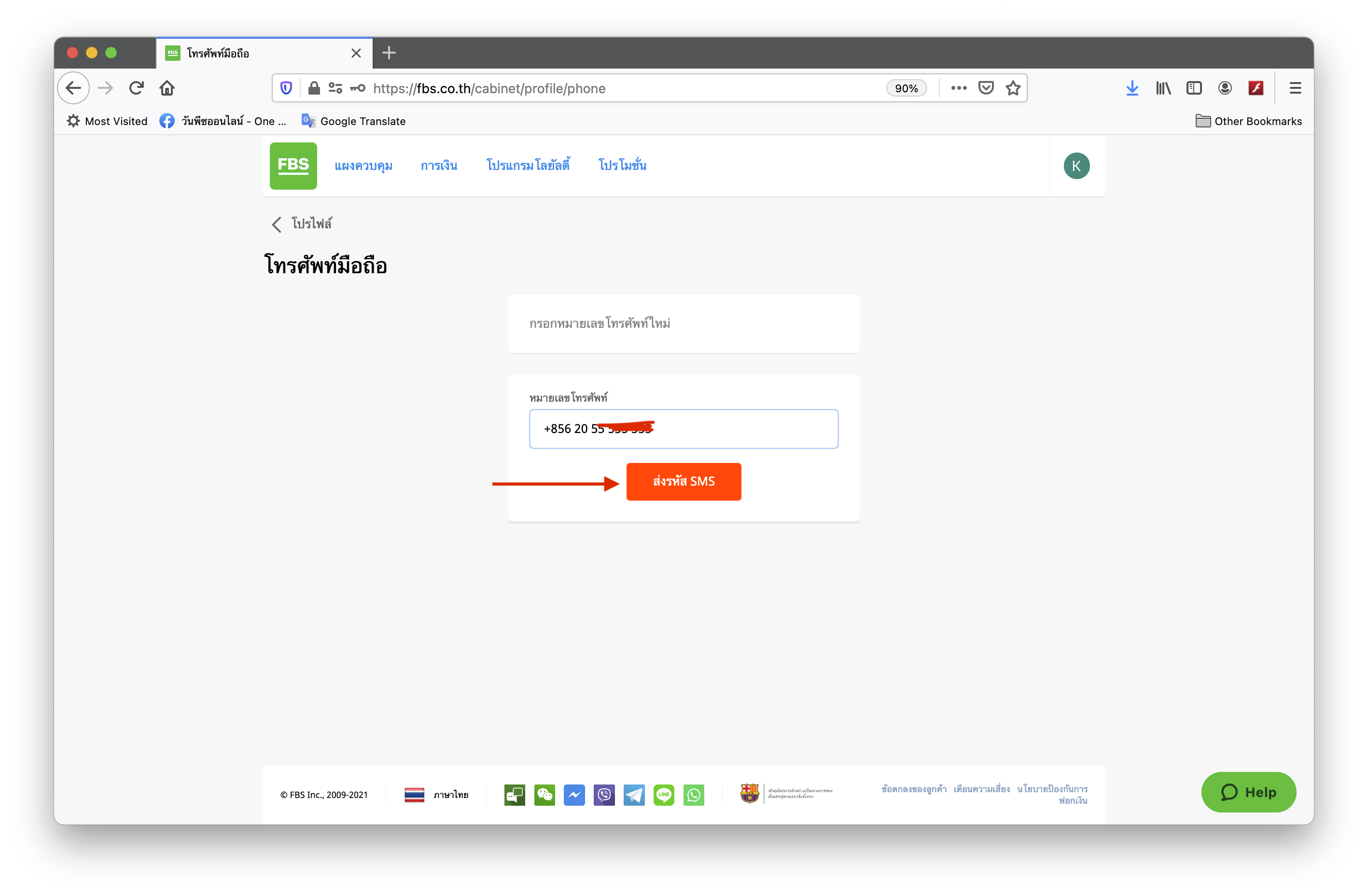Open the tracking protection shield icon
1368x896 pixels.
[286, 88]
